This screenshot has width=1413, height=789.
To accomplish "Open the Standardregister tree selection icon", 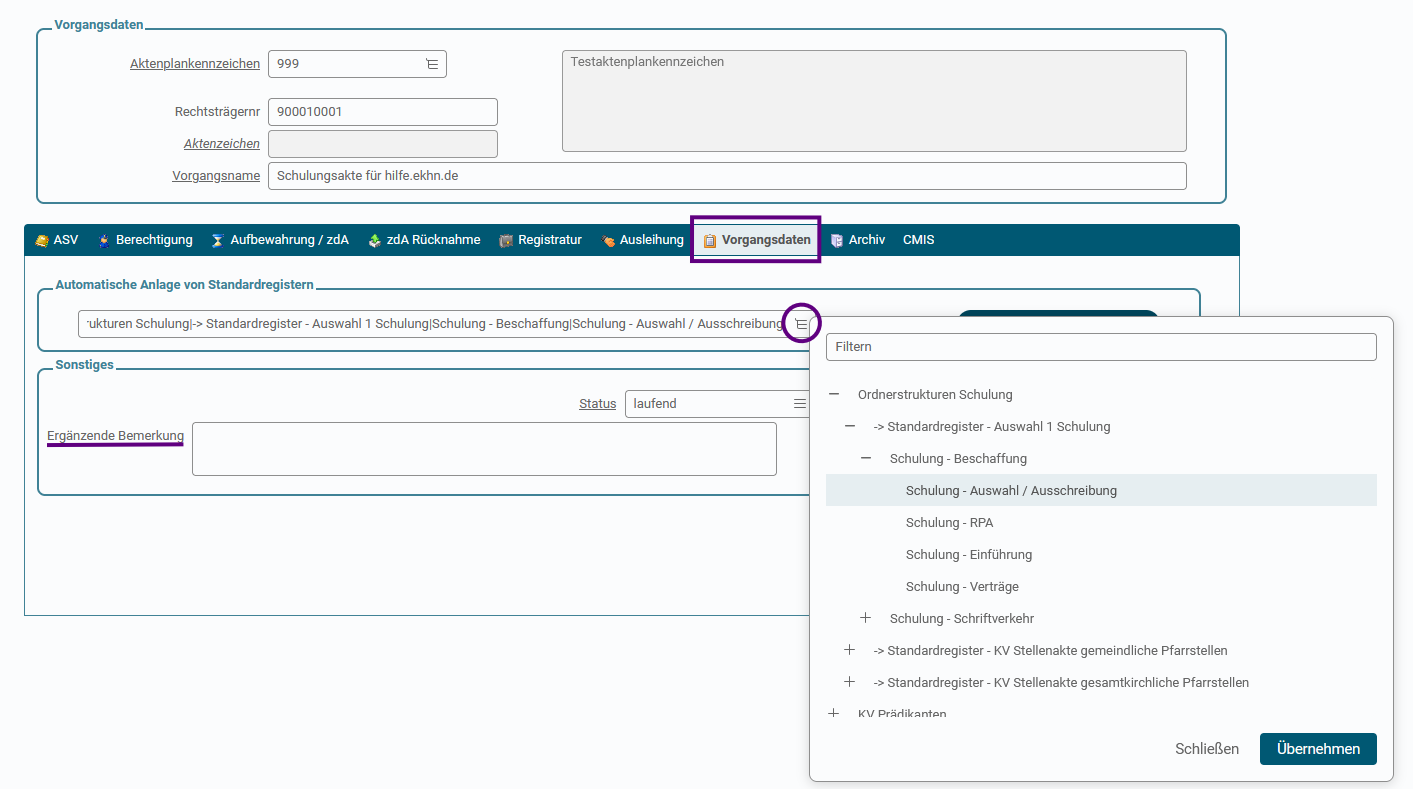I will click(801, 323).
